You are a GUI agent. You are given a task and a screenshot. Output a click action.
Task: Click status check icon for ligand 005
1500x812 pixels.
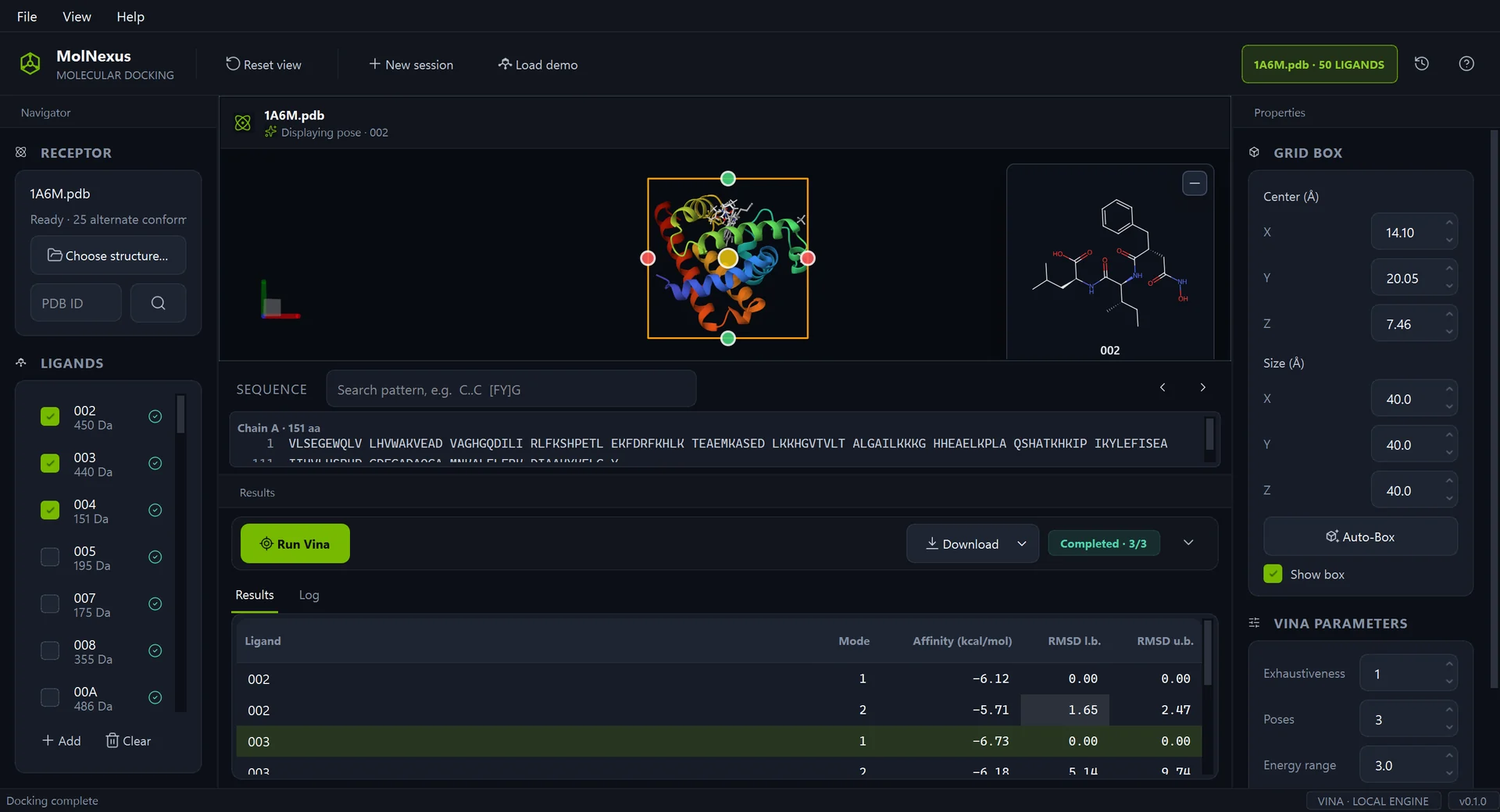(155, 557)
